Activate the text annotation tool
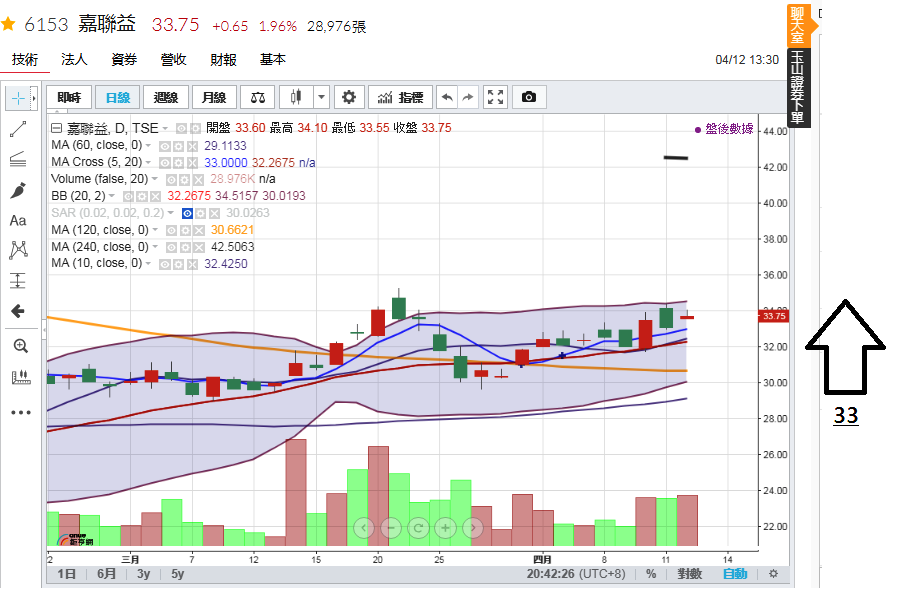Image resolution: width=900 pixels, height=600 pixels. [18, 220]
